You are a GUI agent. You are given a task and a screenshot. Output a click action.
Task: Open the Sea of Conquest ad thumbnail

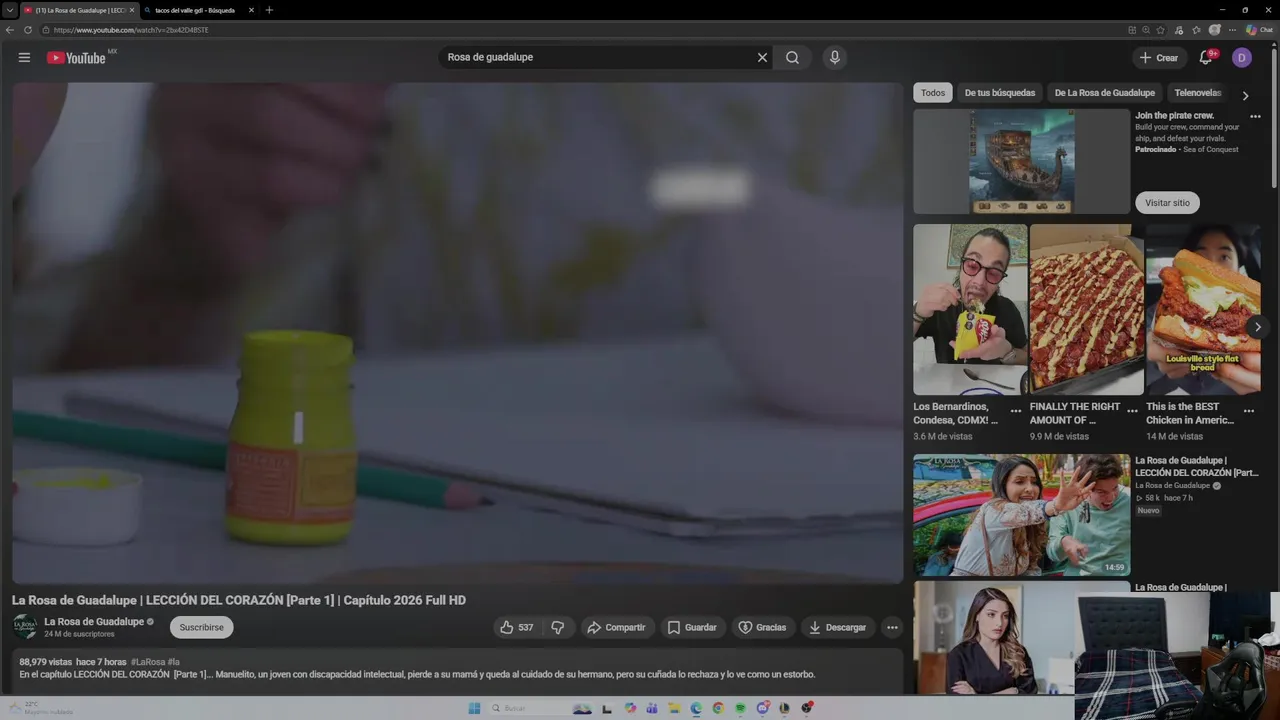tap(1021, 161)
